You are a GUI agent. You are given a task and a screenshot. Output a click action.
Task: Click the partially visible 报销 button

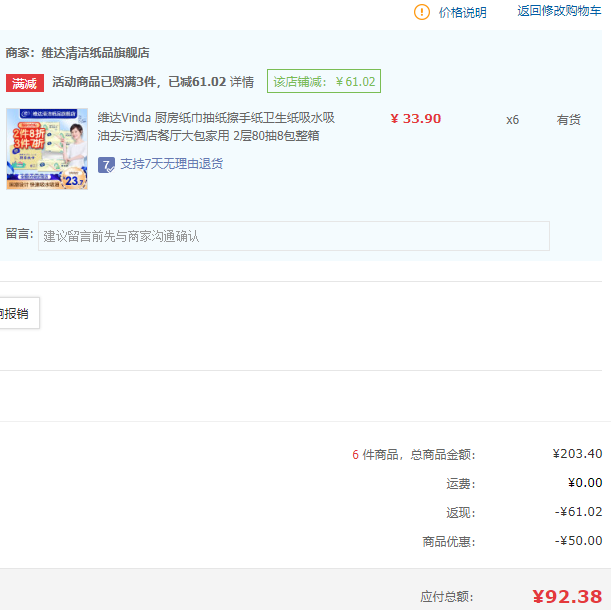[x=18, y=313]
